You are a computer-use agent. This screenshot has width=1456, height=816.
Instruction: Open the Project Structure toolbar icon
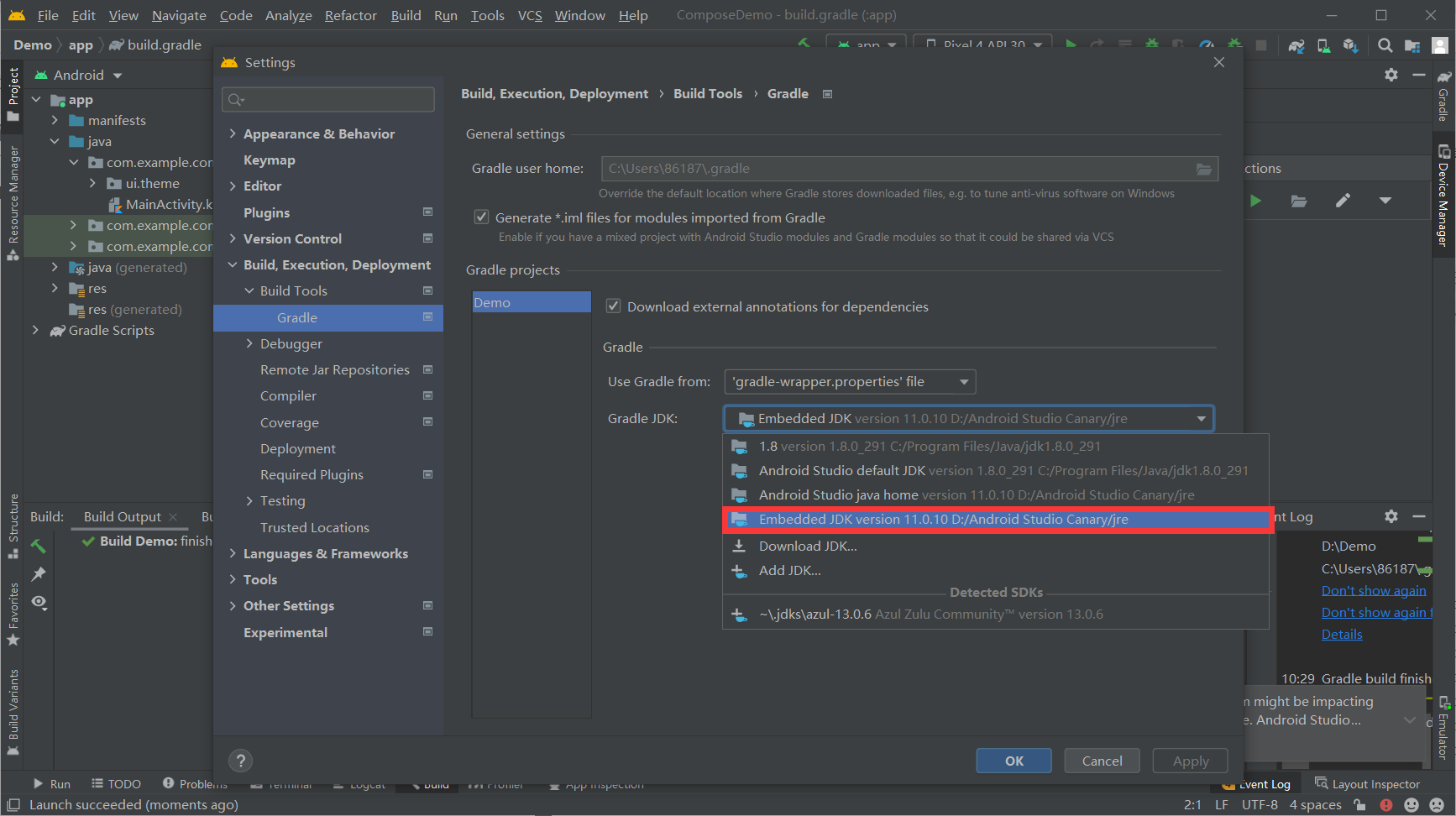tap(1412, 45)
